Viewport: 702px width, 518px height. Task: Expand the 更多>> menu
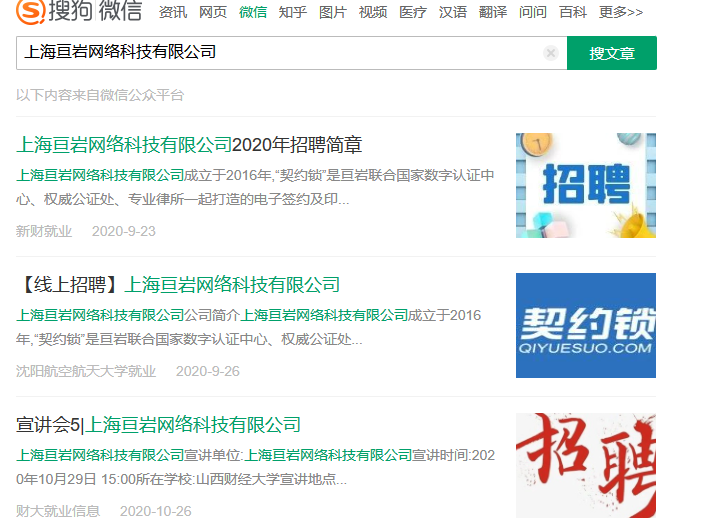coord(621,12)
